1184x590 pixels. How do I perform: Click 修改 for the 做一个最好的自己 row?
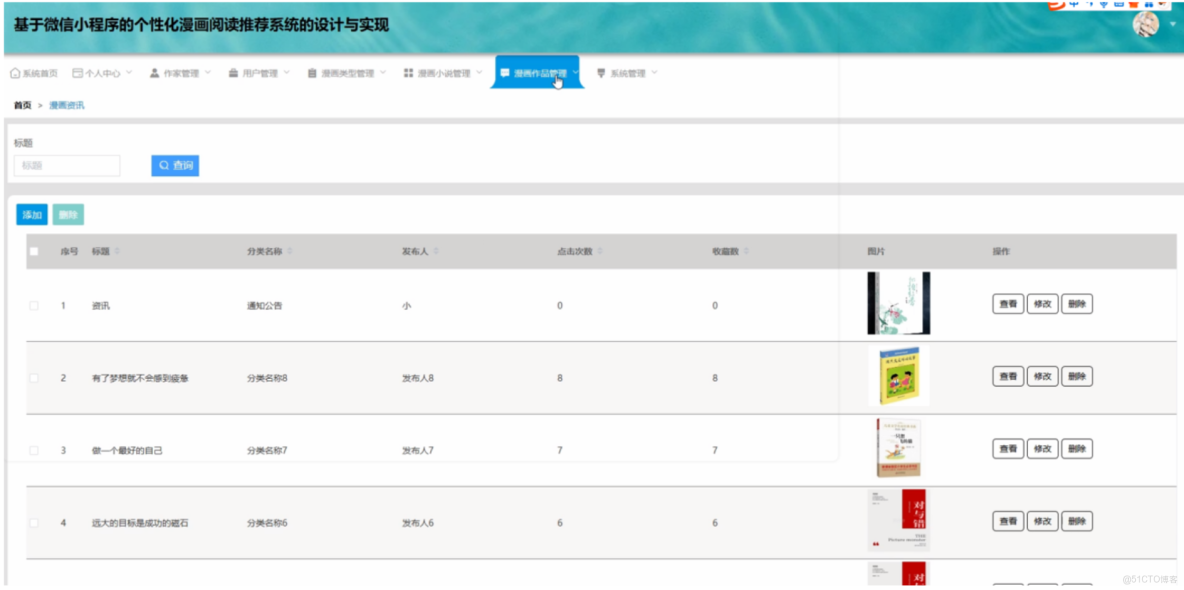coord(1043,449)
